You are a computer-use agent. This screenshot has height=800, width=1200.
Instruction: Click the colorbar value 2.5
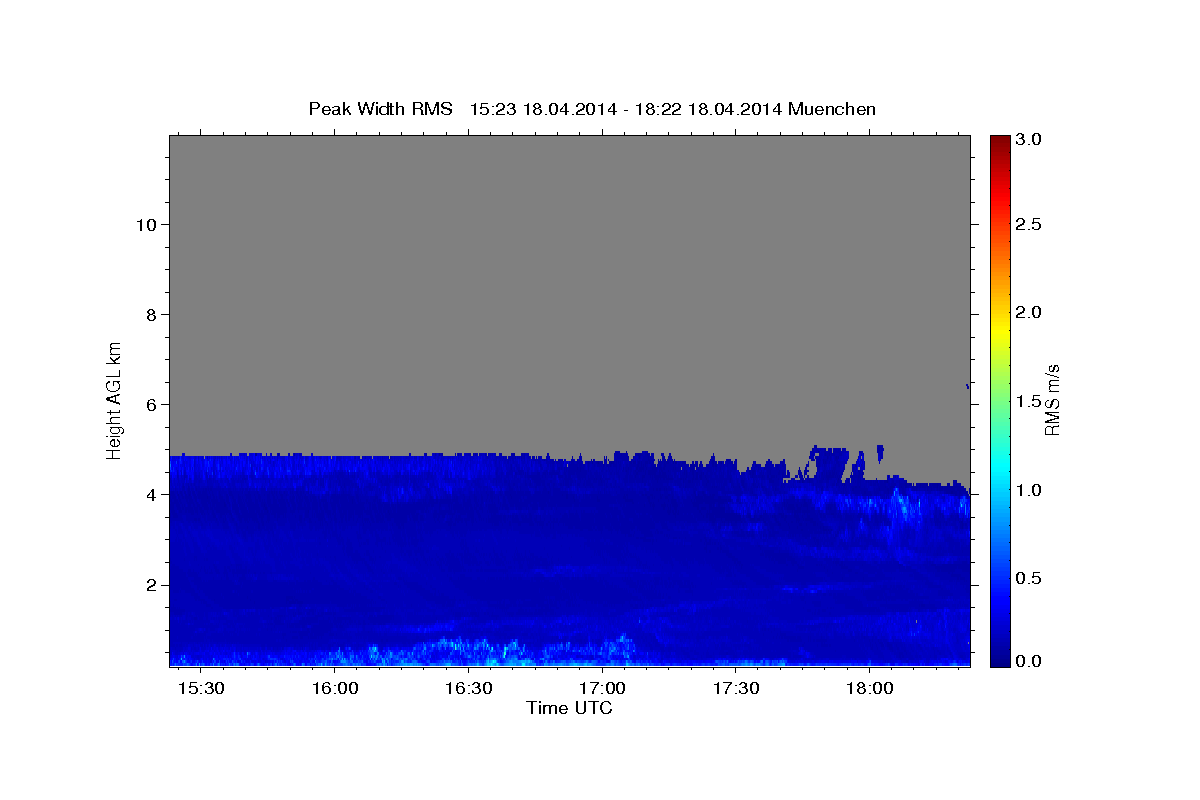[1029, 225]
